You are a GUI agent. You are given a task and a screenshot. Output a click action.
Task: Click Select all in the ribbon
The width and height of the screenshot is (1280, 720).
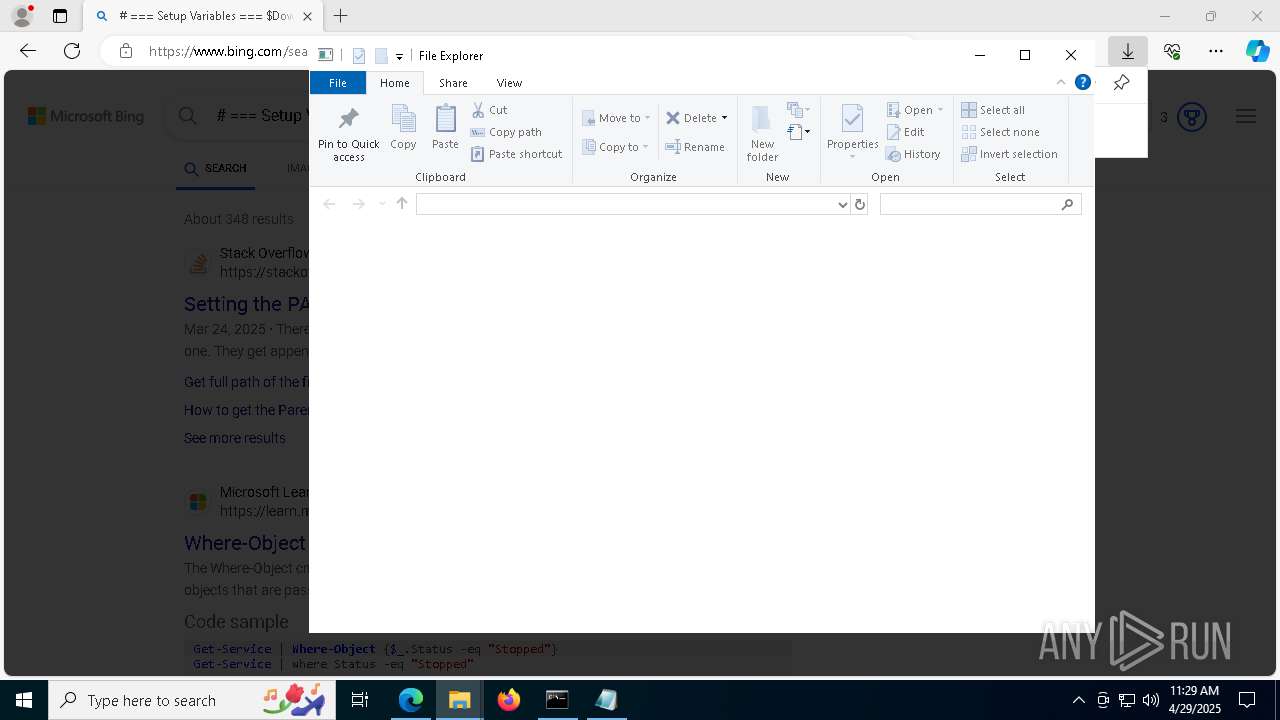pos(993,110)
